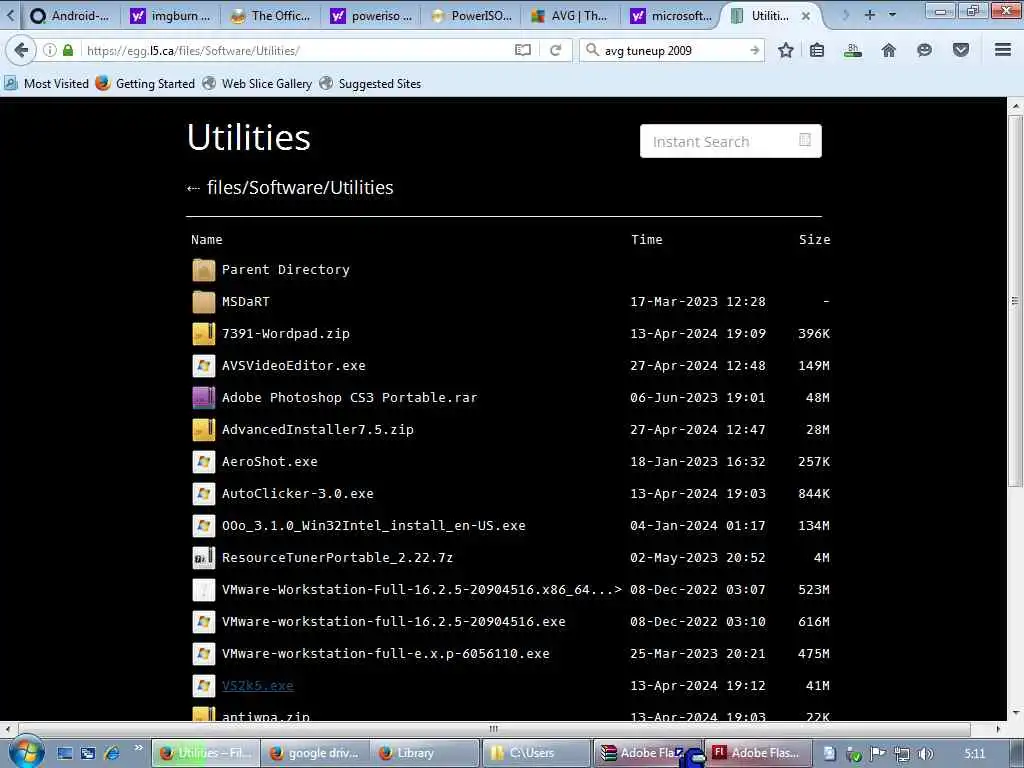This screenshot has height=768, width=1024.
Task: Switch to the microsoft... tab
Action: [x=671, y=16]
